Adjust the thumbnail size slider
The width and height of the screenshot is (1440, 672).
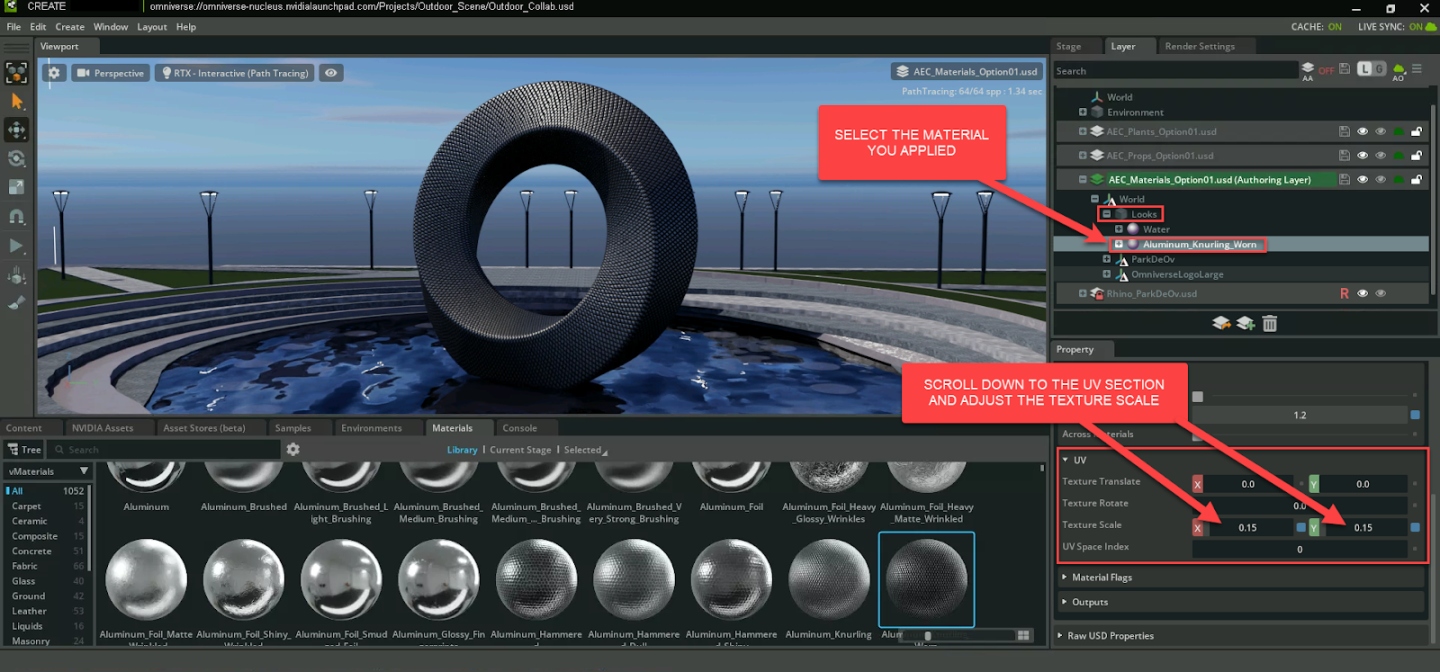(x=928, y=635)
